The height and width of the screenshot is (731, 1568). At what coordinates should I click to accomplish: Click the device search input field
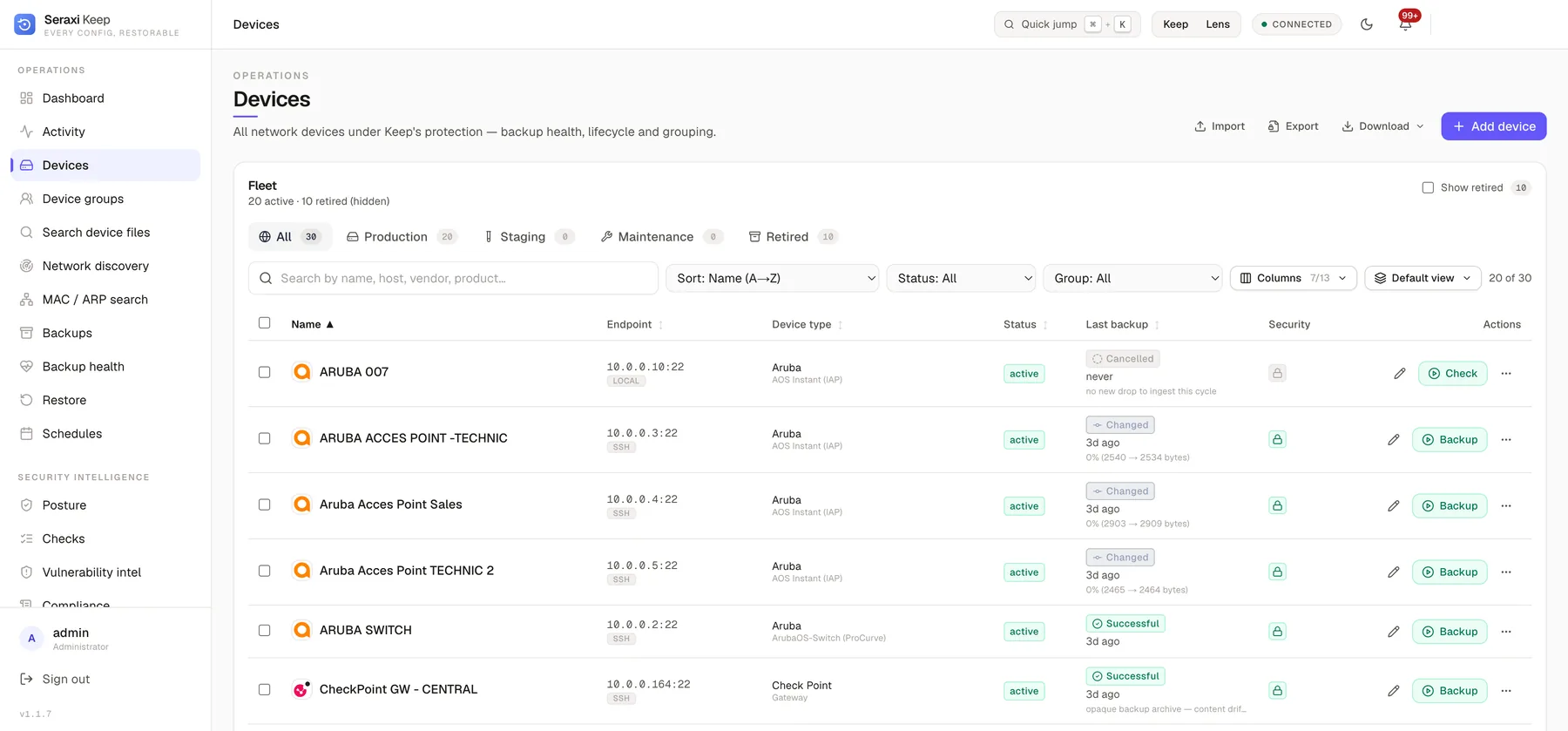click(x=453, y=279)
